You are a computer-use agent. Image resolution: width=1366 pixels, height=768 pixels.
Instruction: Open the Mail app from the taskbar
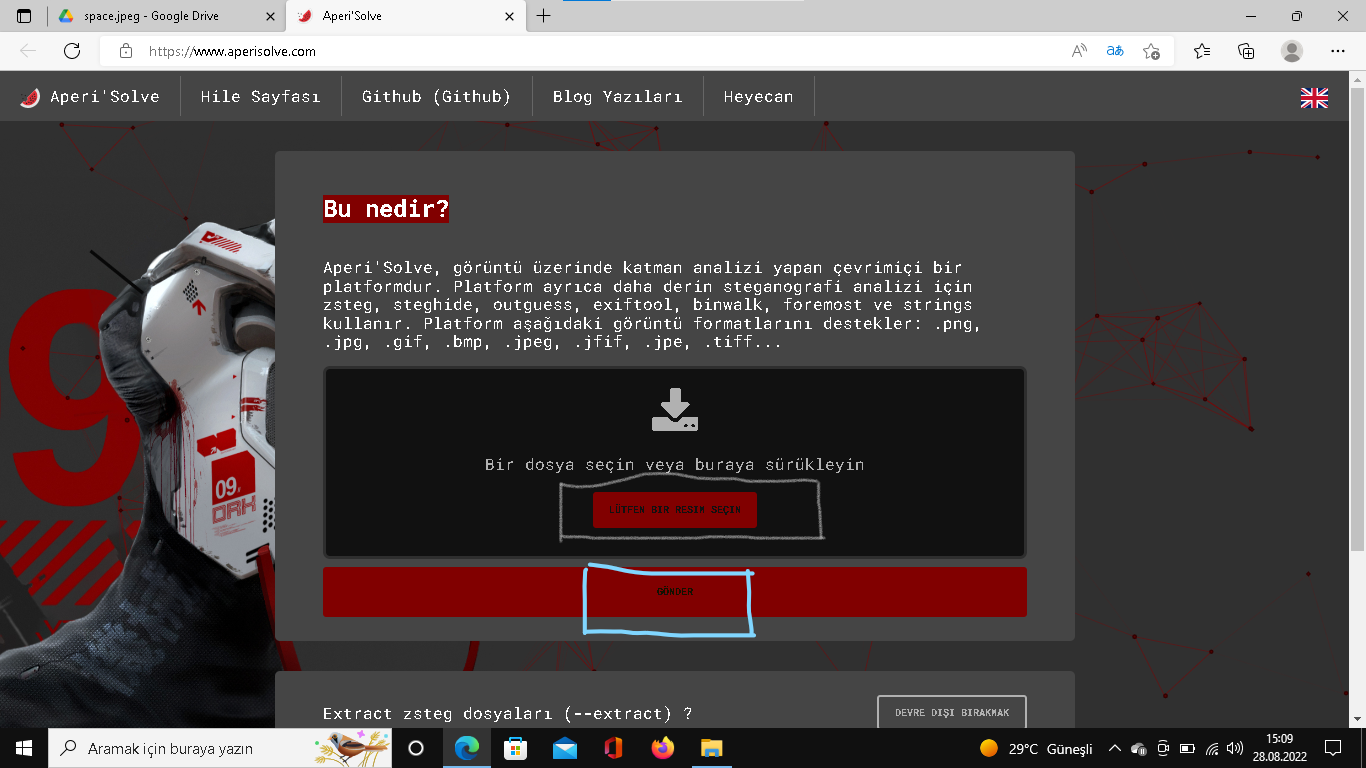[x=564, y=748]
